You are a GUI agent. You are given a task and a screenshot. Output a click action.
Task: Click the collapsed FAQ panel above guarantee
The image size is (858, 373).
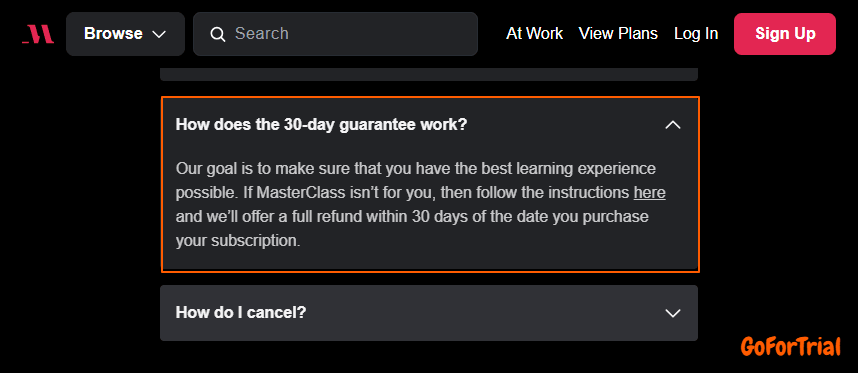click(x=429, y=74)
